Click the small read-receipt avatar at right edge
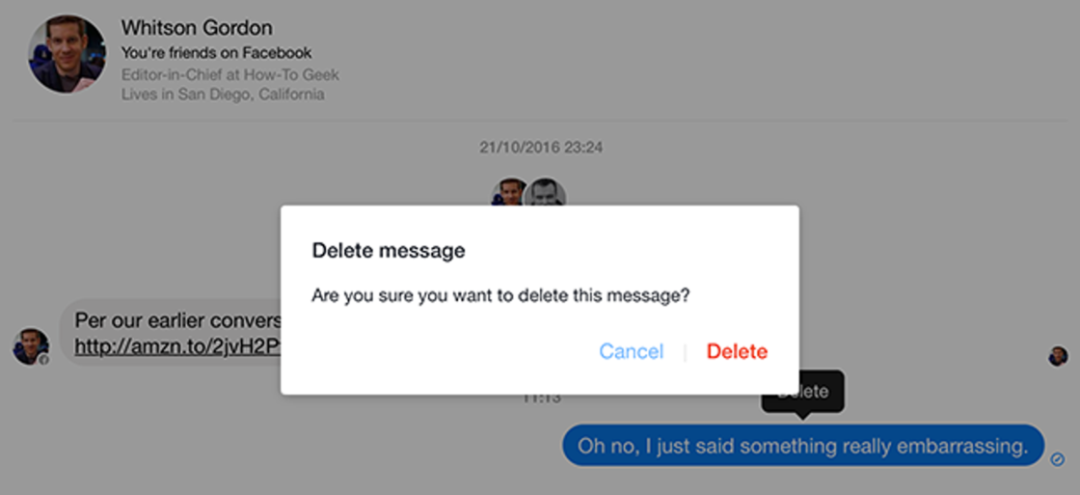Screen dimensions: 1080x495 pyautogui.click(x=1058, y=356)
